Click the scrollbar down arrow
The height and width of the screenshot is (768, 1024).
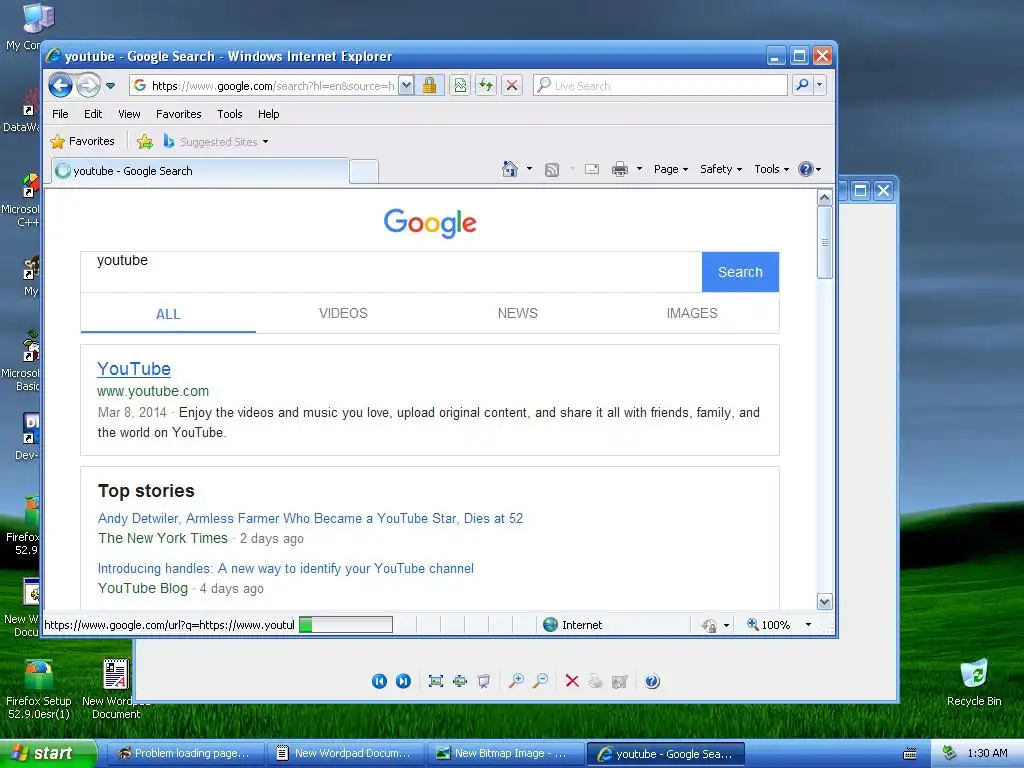[825, 601]
